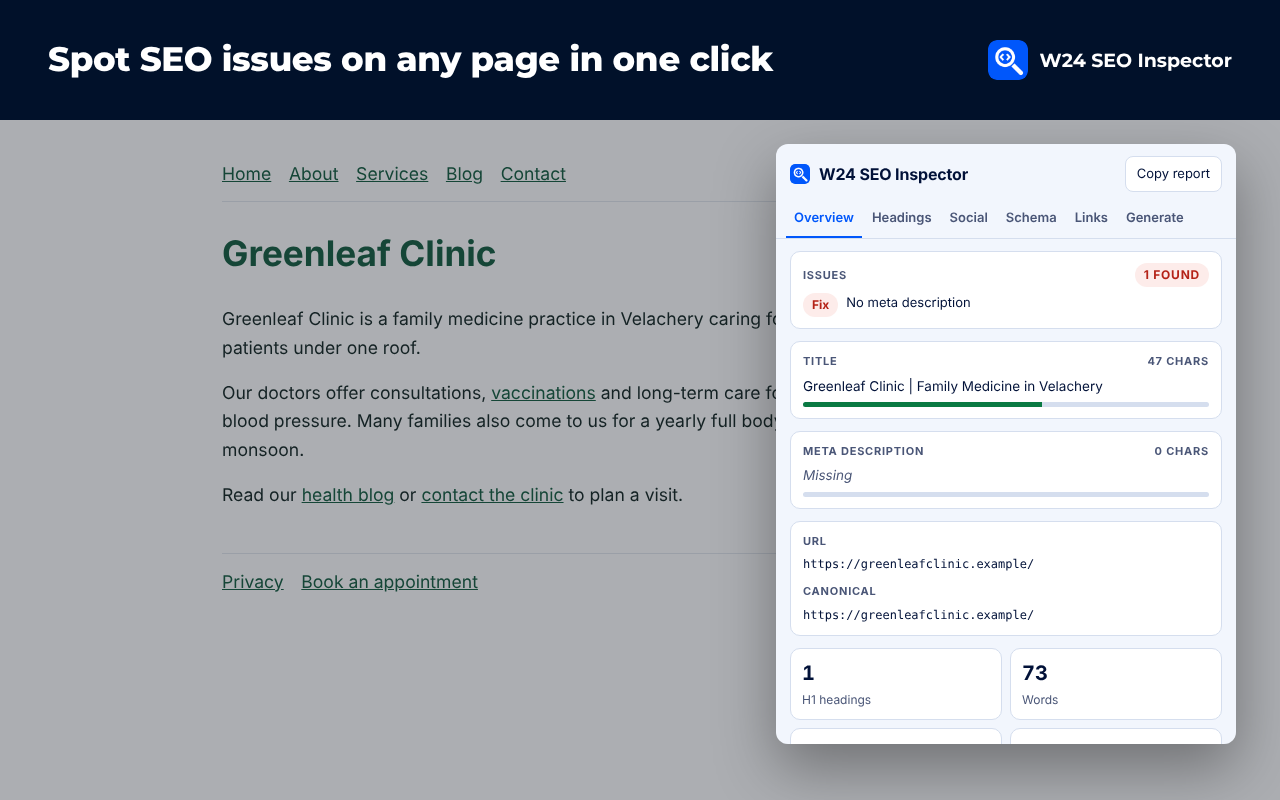Screen dimensions: 1280x800
Task: Click the Fix badge for missing meta description
Action: point(820,305)
